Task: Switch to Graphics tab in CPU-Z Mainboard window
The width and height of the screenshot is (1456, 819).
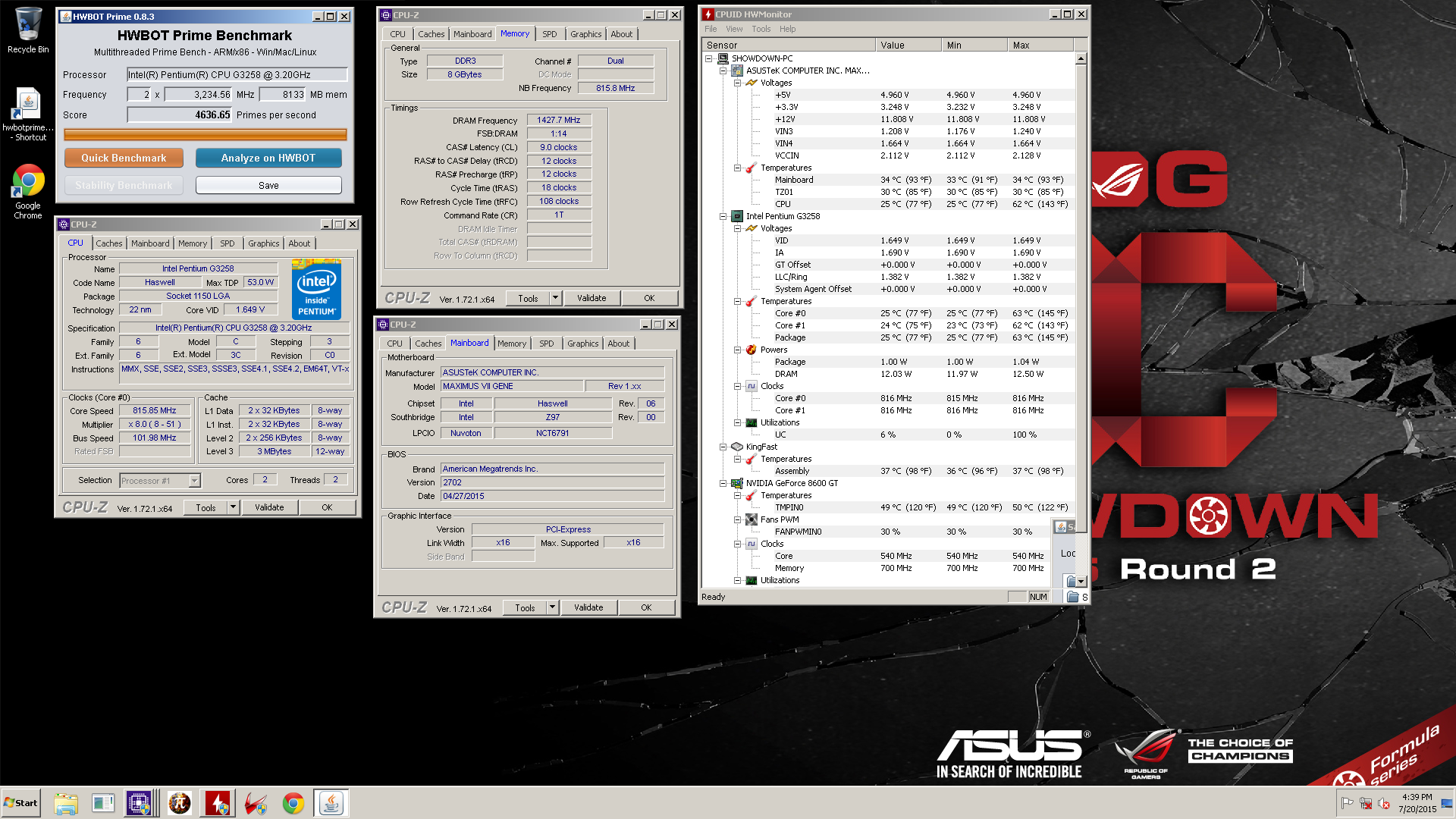Action: [583, 344]
